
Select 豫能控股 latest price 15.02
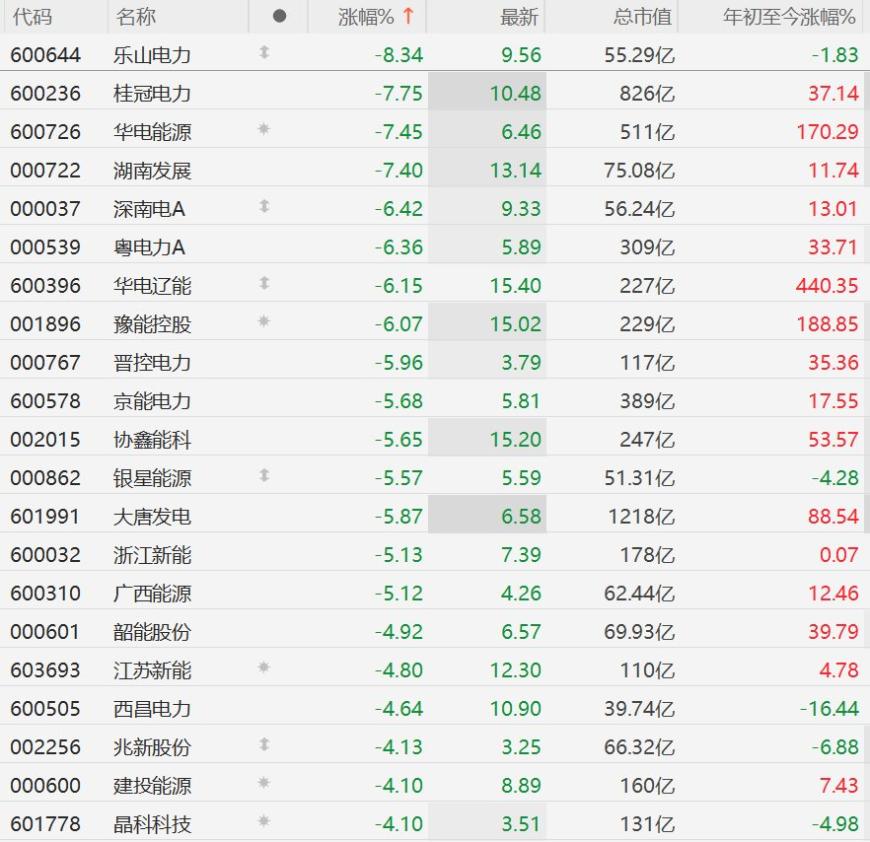[x=515, y=324]
